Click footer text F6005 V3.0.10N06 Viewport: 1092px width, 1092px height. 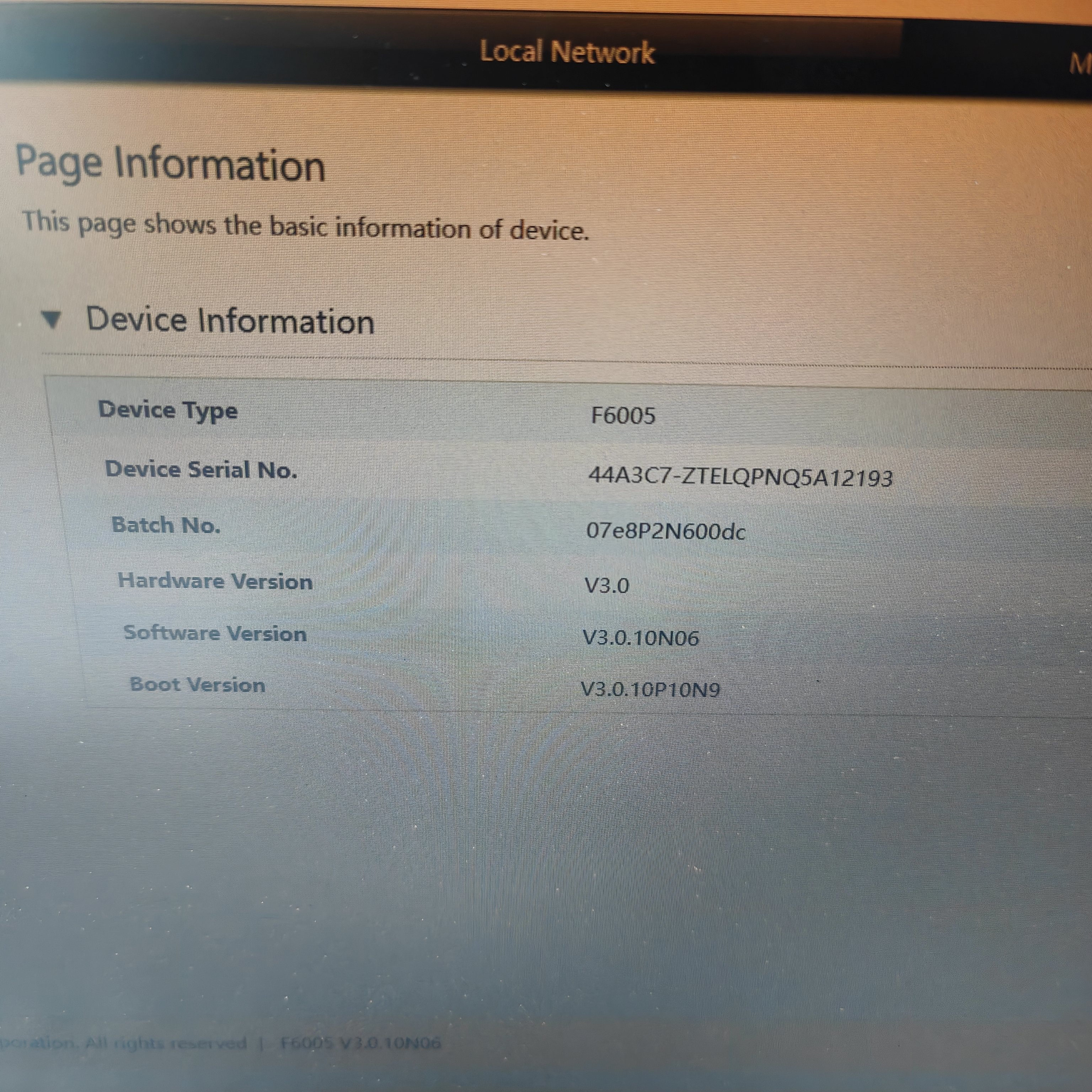[360, 1043]
